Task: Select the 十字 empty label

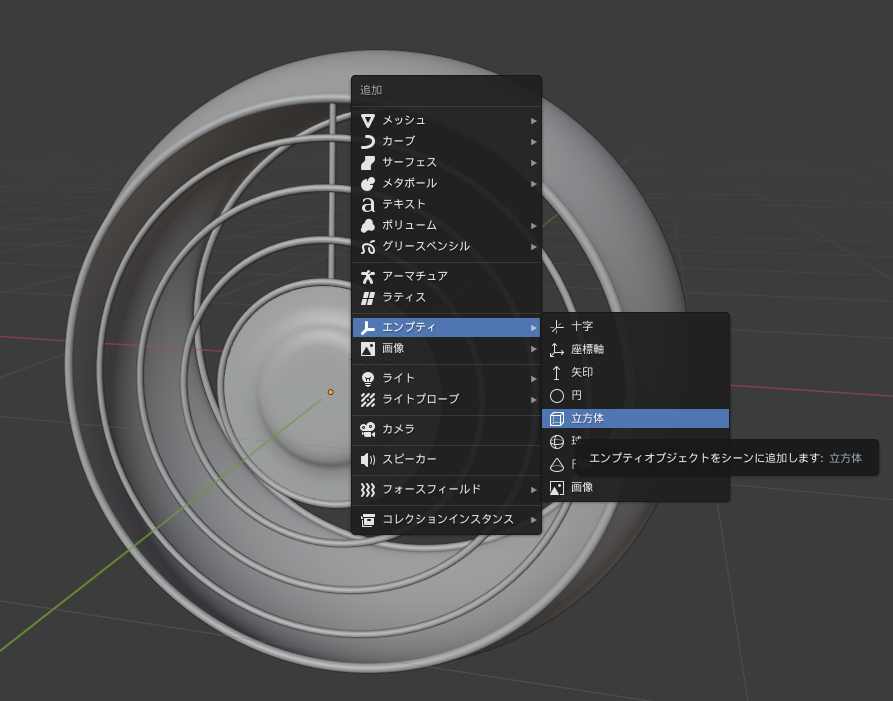Action: point(582,326)
